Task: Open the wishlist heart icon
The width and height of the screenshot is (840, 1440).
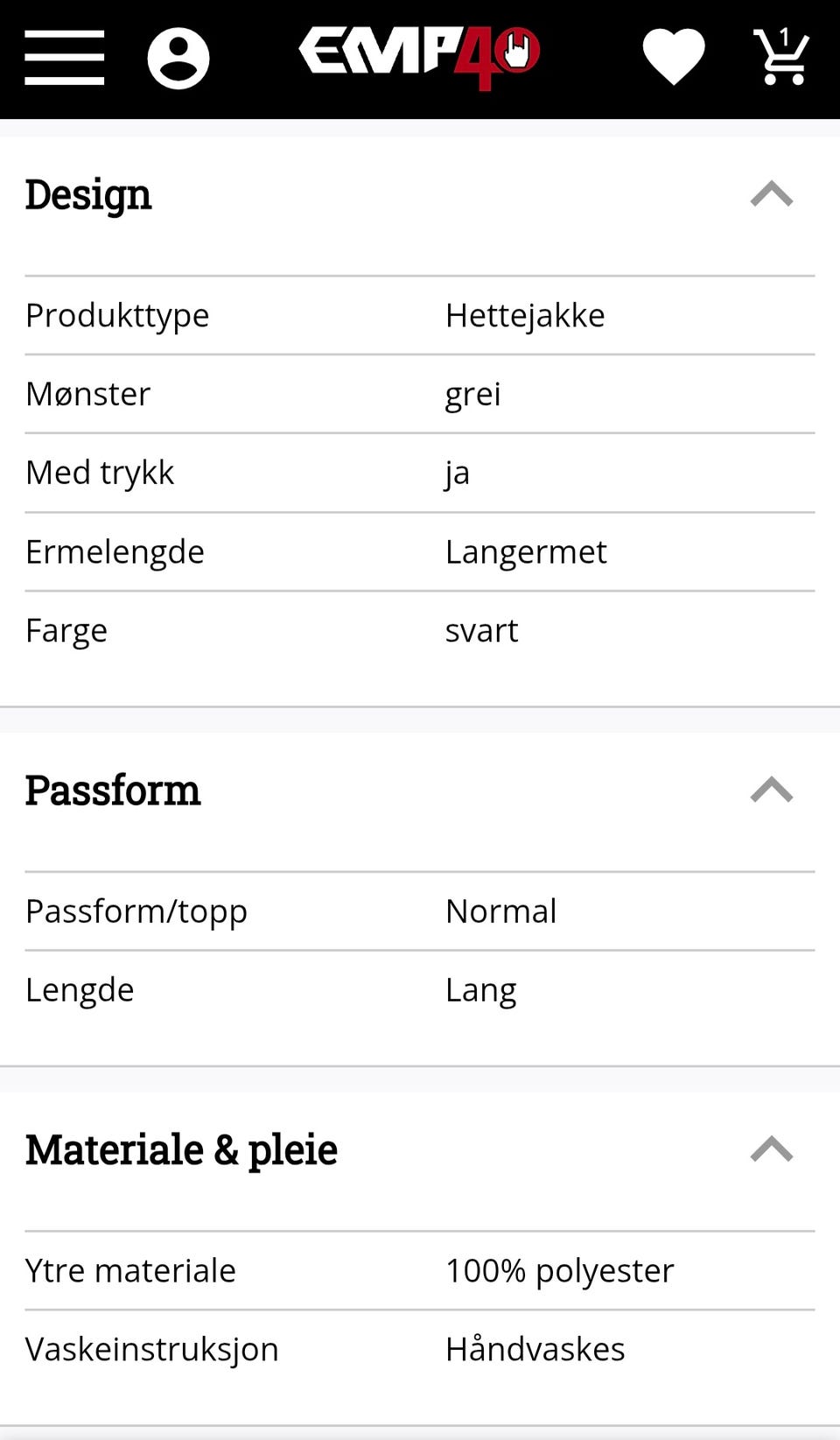Action: [x=673, y=58]
